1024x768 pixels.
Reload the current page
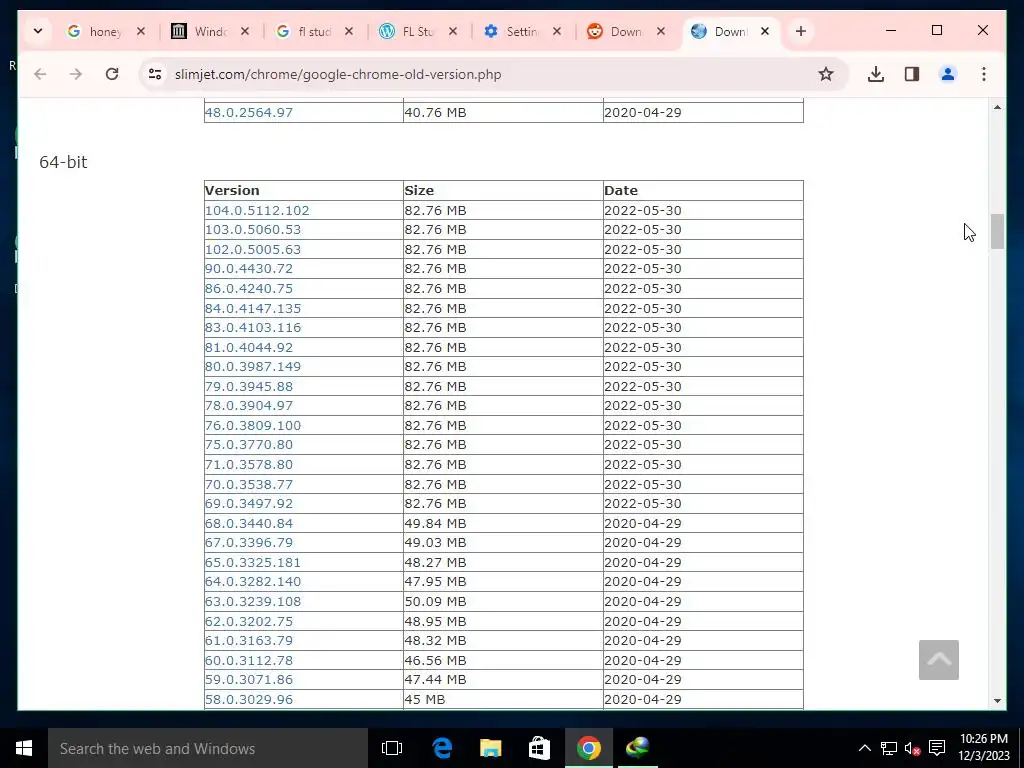click(x=112, y=74)
